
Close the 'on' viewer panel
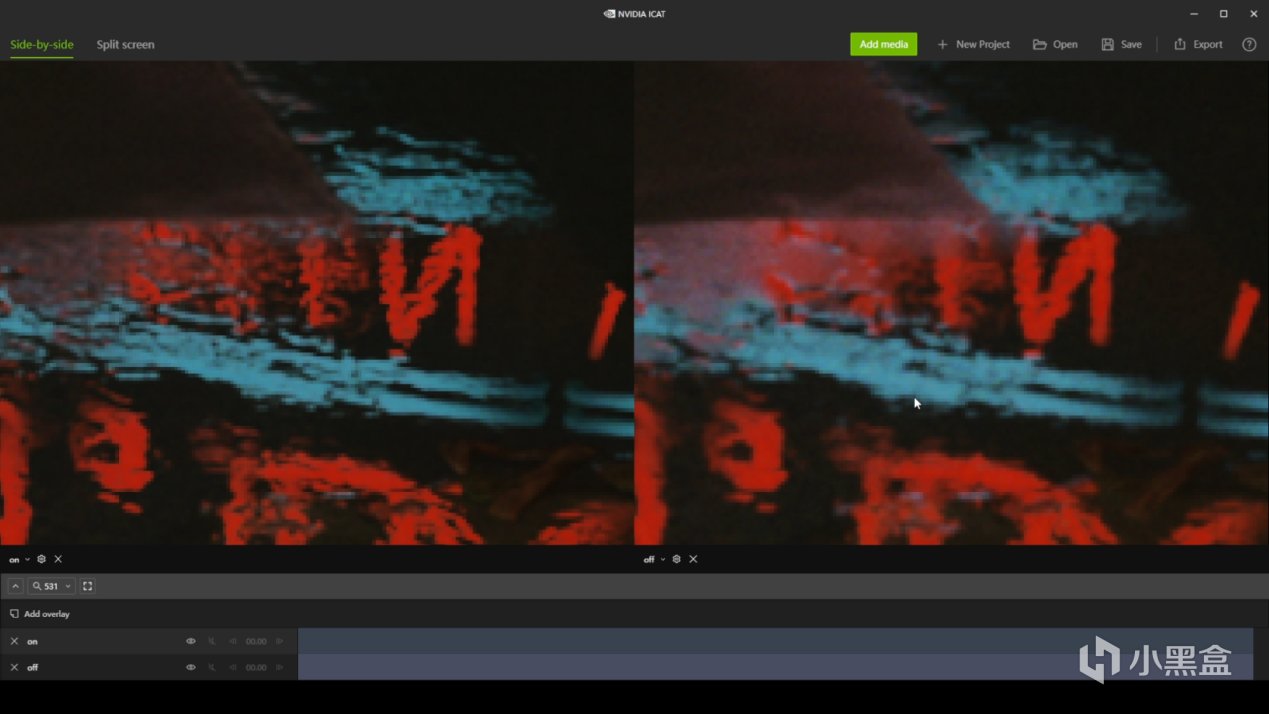[58, 559]
